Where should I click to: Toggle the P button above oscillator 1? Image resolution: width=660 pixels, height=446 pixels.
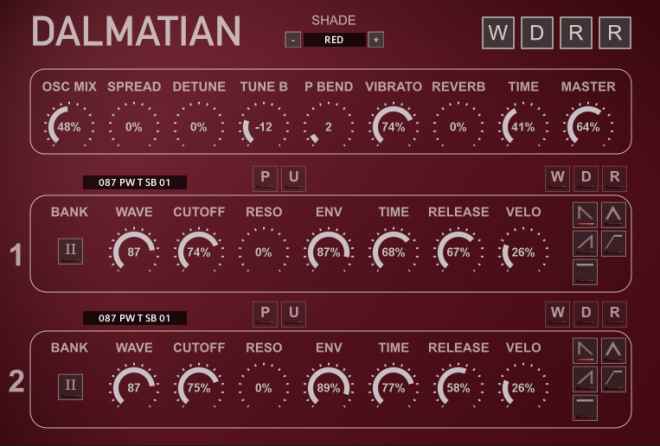[x=266, y=178]
